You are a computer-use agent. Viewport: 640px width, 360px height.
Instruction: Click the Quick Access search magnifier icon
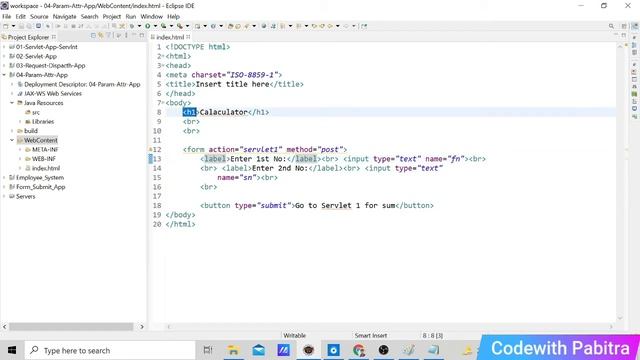tap(611, 26)
